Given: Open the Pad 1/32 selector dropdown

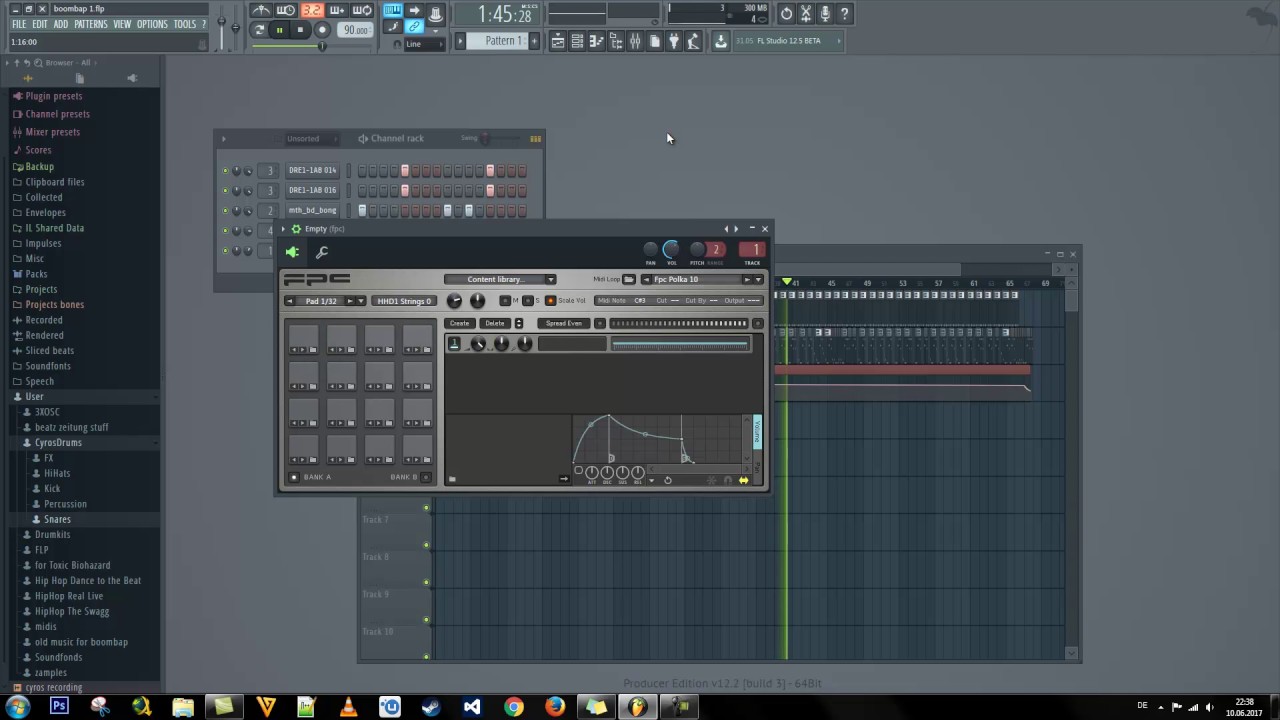Looking at the screenshot, I should (361, 301).
